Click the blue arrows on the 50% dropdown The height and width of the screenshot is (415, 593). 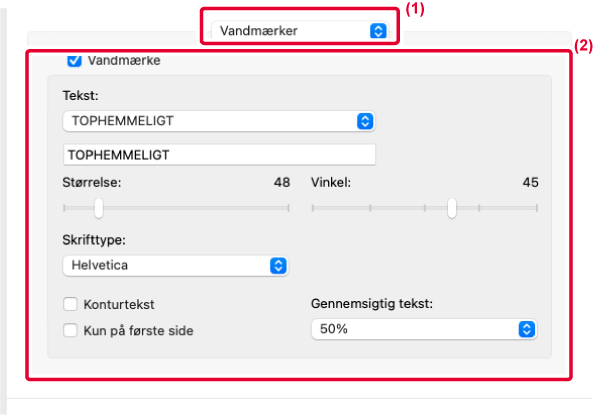point(527,329)
